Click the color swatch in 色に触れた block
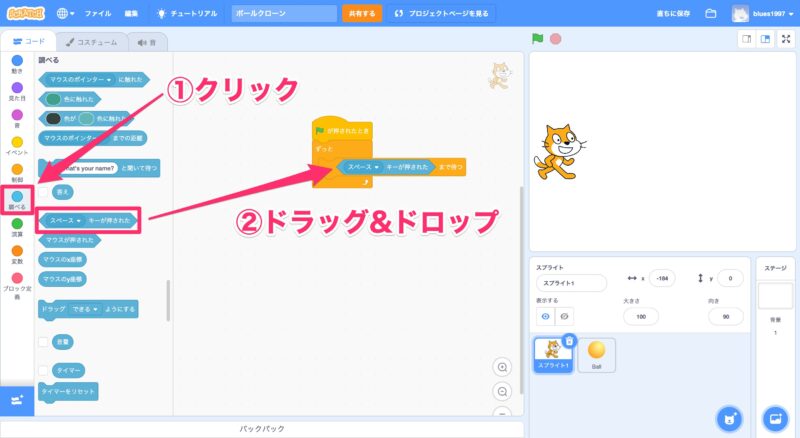 [x=54, y=99]
